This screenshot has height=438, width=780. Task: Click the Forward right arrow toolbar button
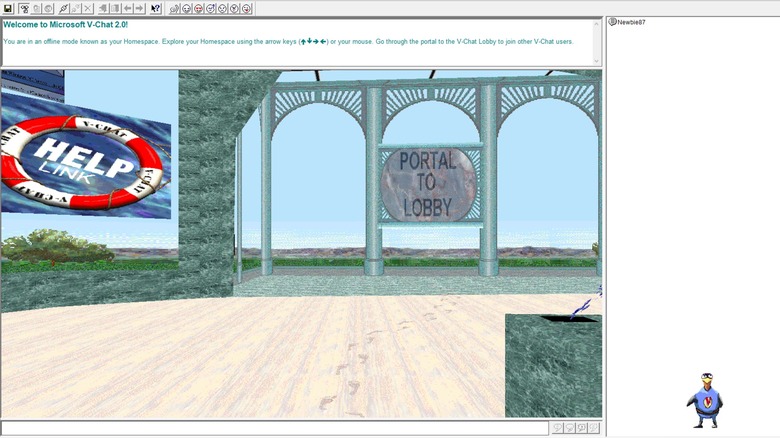139,8
